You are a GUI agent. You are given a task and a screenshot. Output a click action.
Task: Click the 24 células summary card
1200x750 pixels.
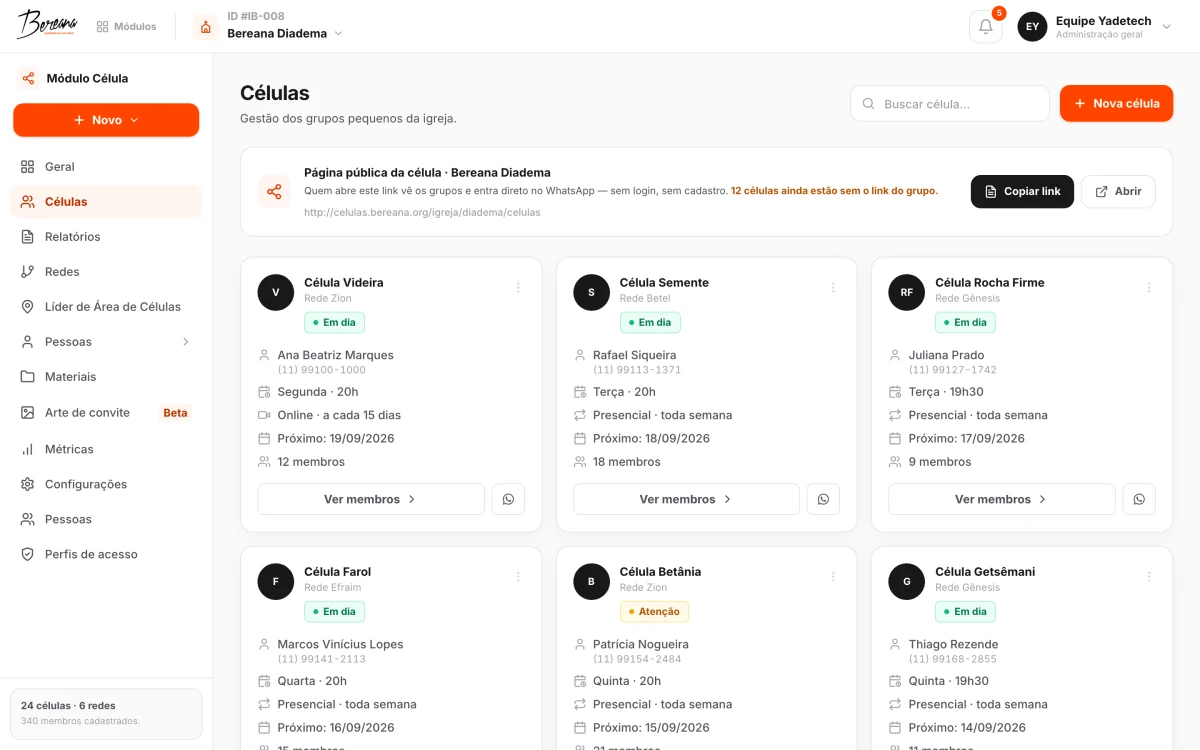click(106, 714)
